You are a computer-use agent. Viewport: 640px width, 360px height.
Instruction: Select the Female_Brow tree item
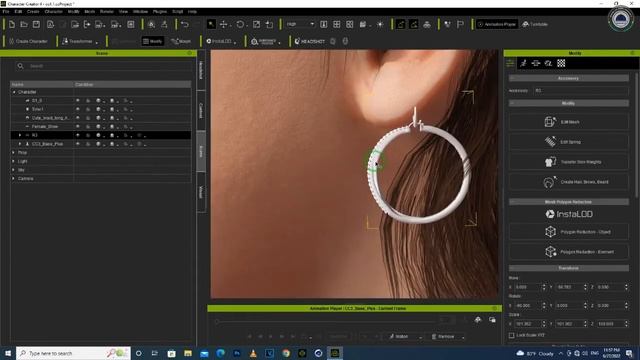tap(45, 127)
